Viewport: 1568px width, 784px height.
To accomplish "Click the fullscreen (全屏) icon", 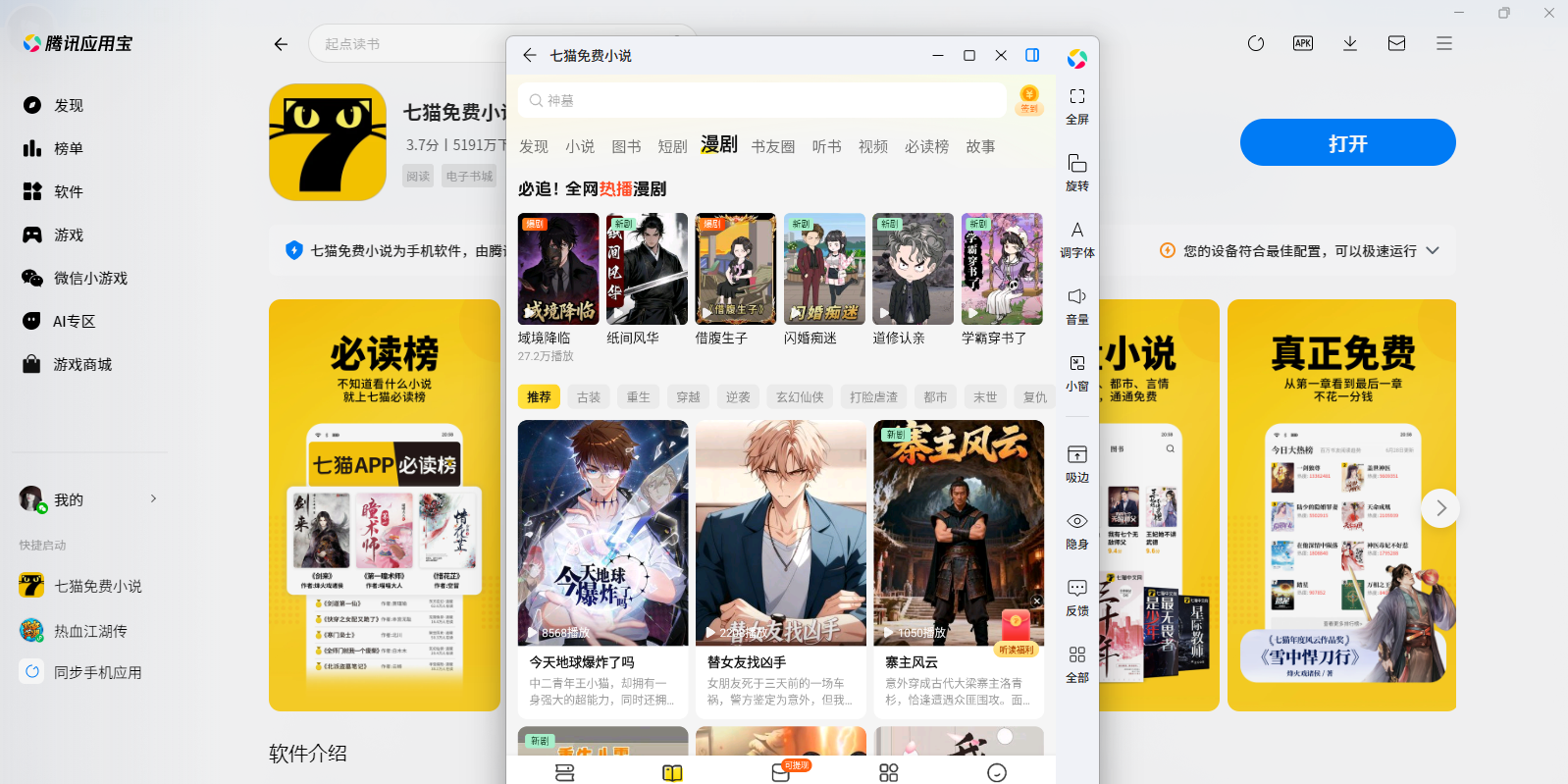I will point(1076,97).
